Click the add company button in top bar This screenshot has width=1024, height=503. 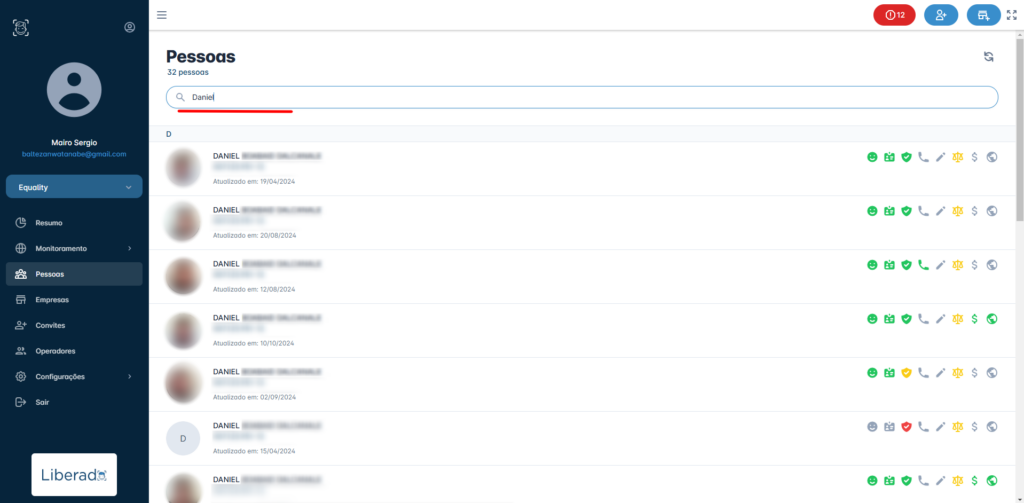984,15
